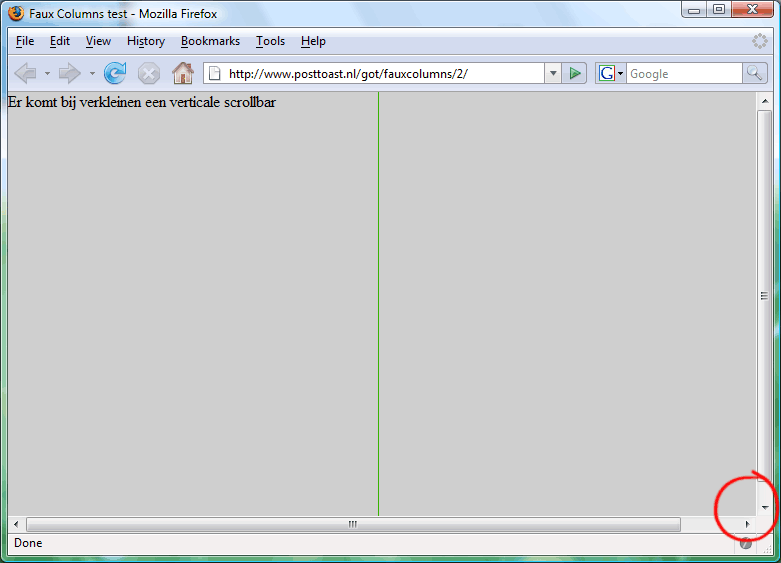Close the Firefox window
781x563 pixels.
(x=752, y=9)
